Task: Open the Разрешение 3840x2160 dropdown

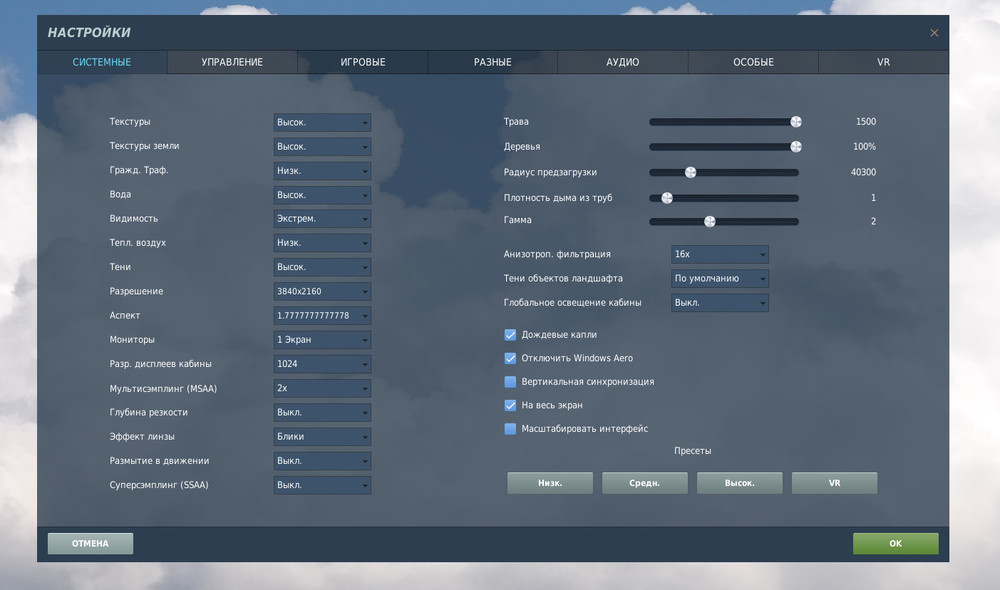Action: (322, 291)
